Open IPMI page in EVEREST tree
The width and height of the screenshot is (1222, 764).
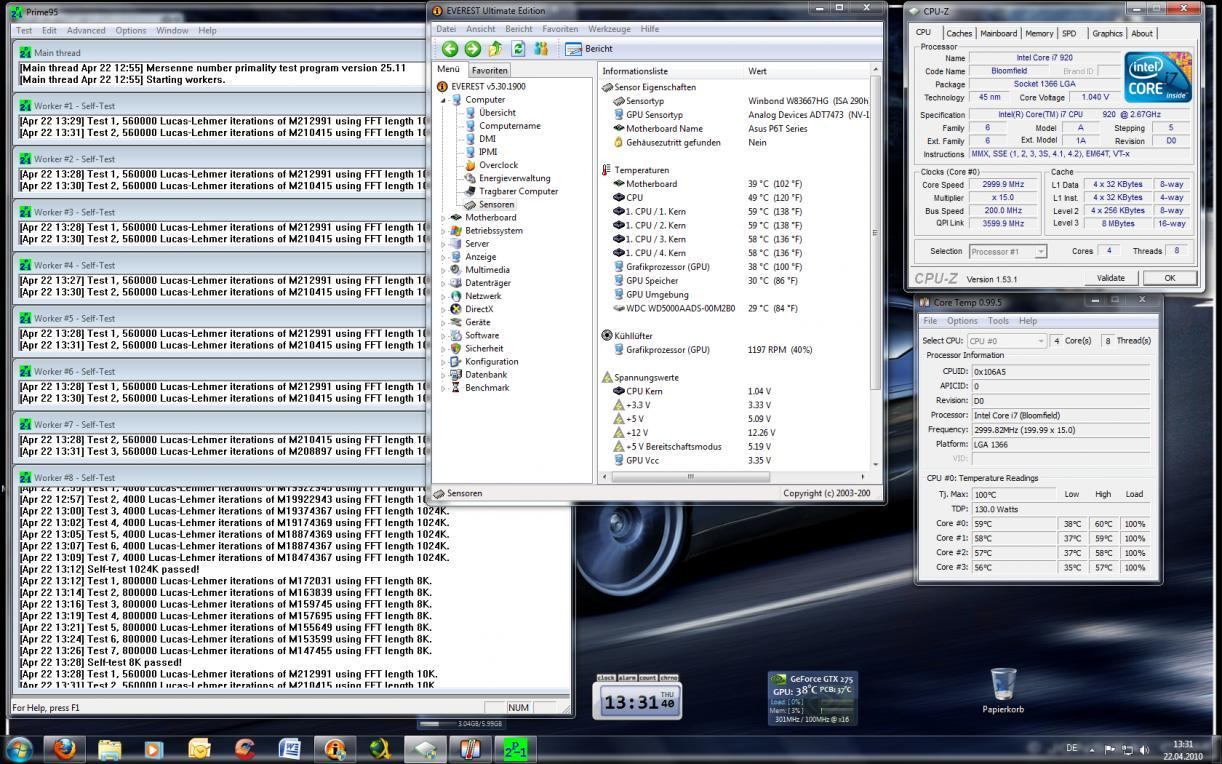pyautogui.click(x=488, y=152)
